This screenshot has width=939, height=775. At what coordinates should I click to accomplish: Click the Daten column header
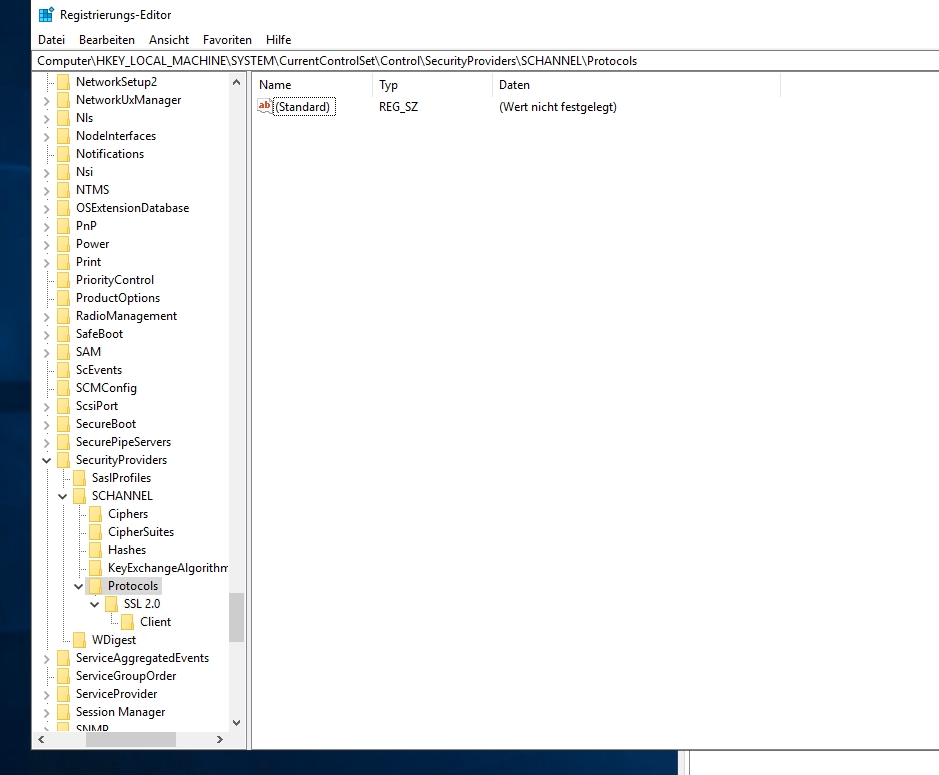[636, 85]
